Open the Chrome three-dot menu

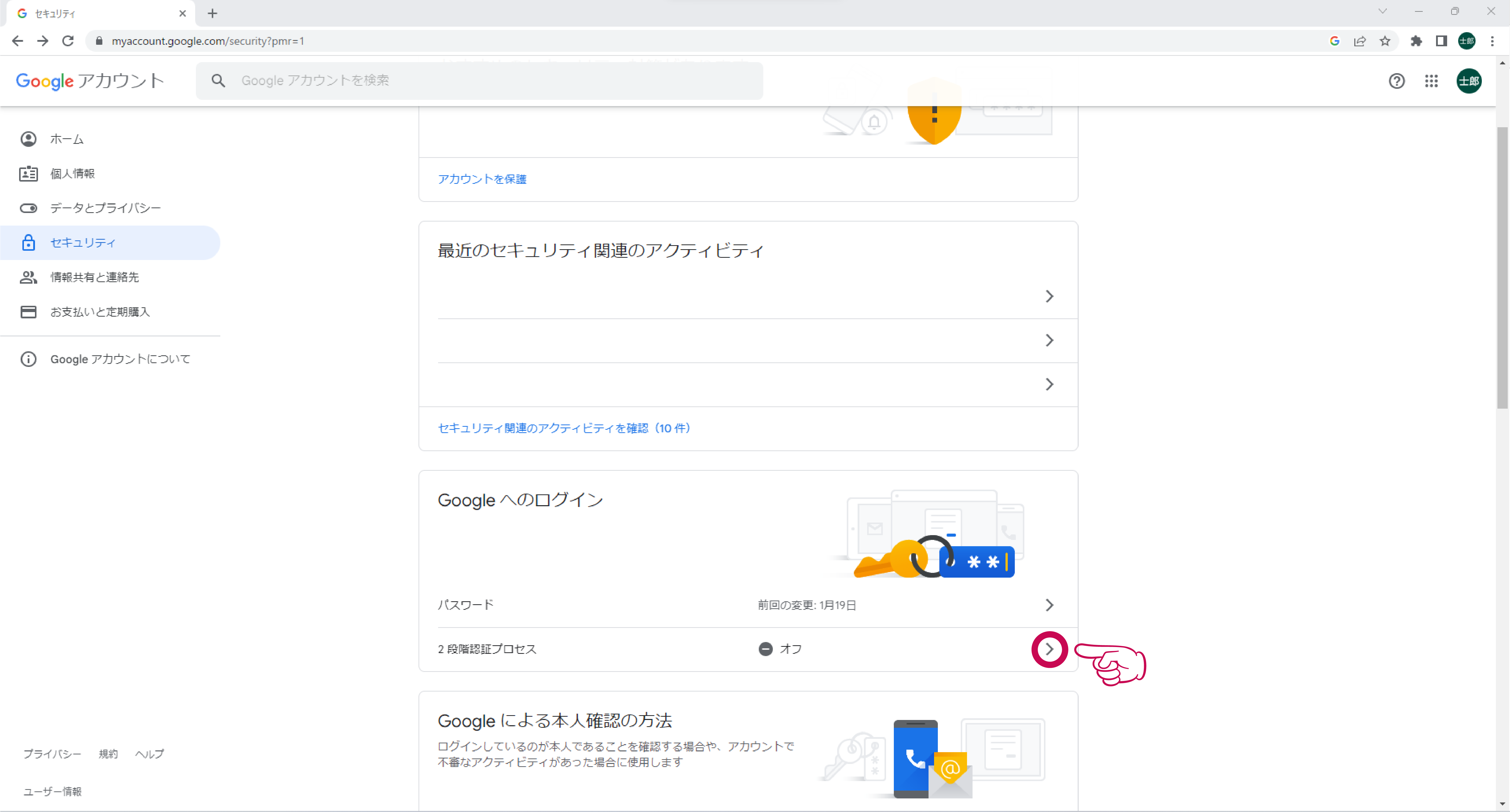click(x=1492, y=41)
